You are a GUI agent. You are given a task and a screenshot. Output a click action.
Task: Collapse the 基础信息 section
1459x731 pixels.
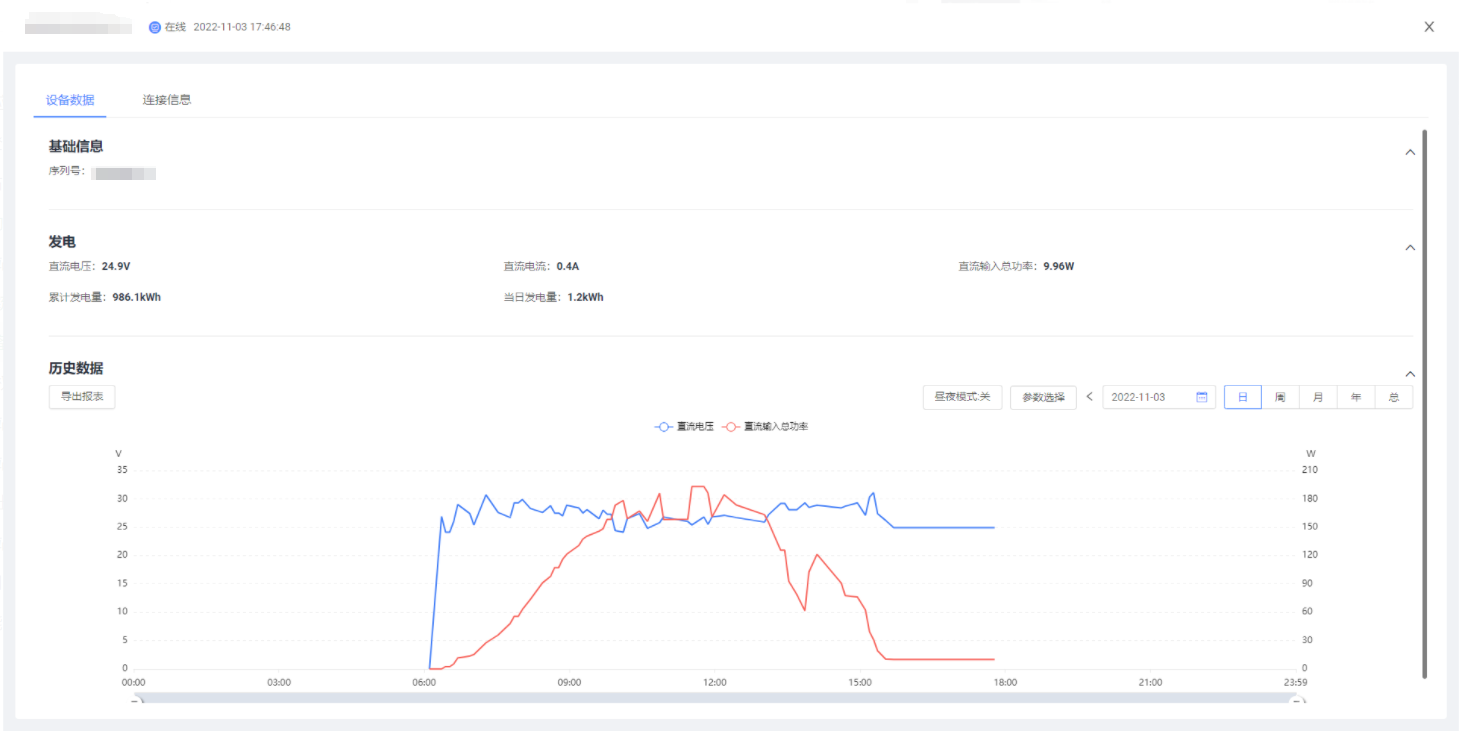pyautogui.click(x=1410, y=153)
